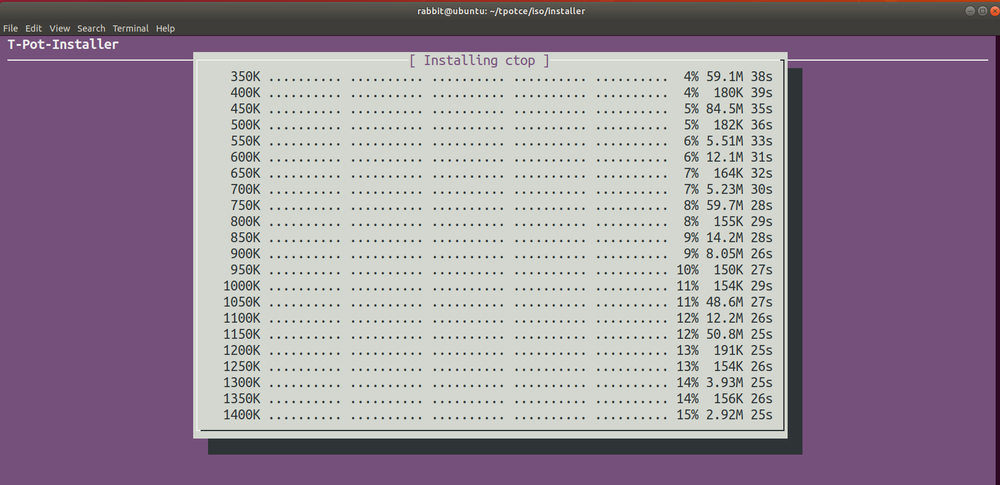This screenshot has height=485, width=1000.
Task: Click the '5.51M' speed value
Action: tap(724, 141)
